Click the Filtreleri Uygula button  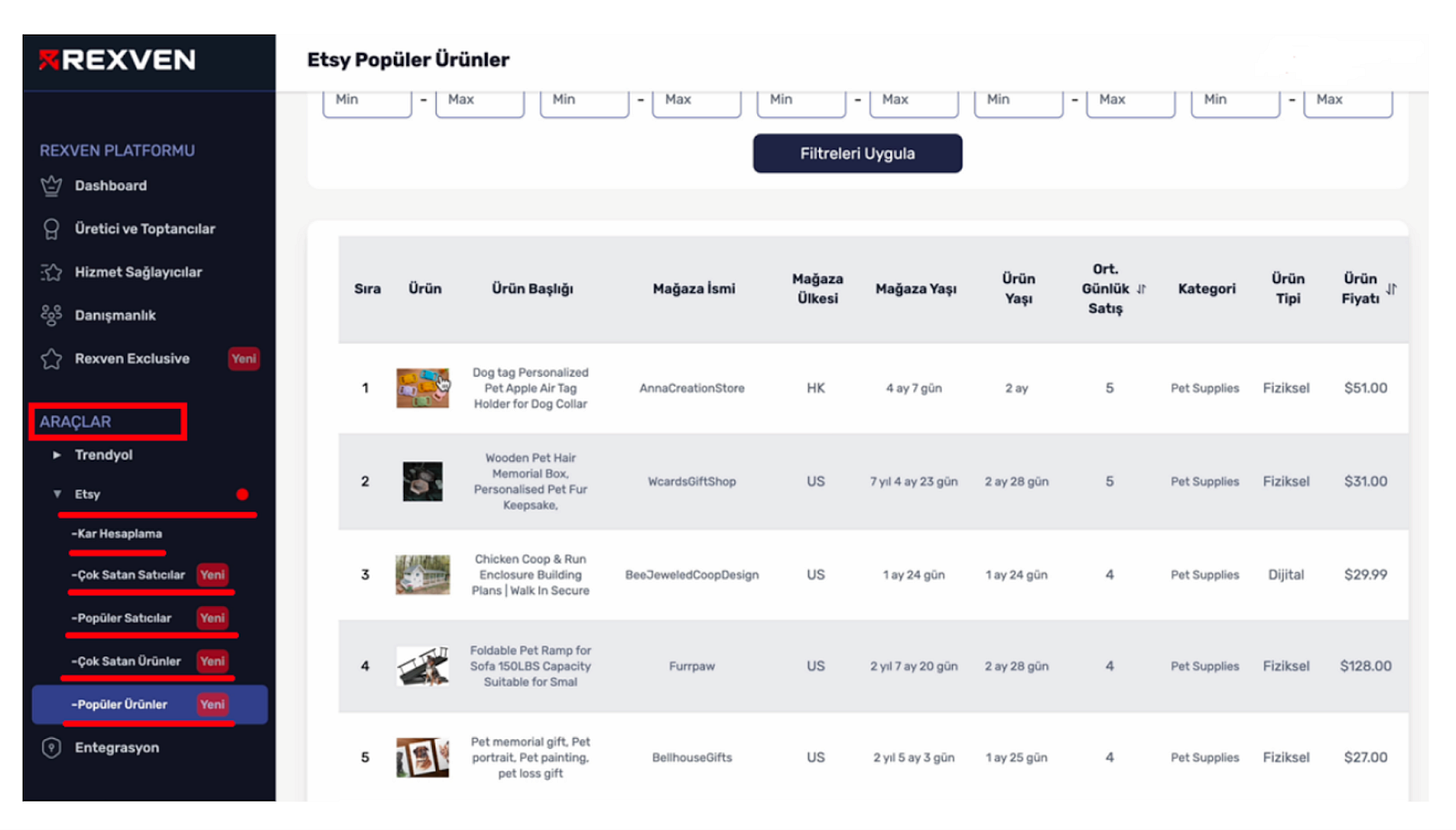click(x=857, y=154)
